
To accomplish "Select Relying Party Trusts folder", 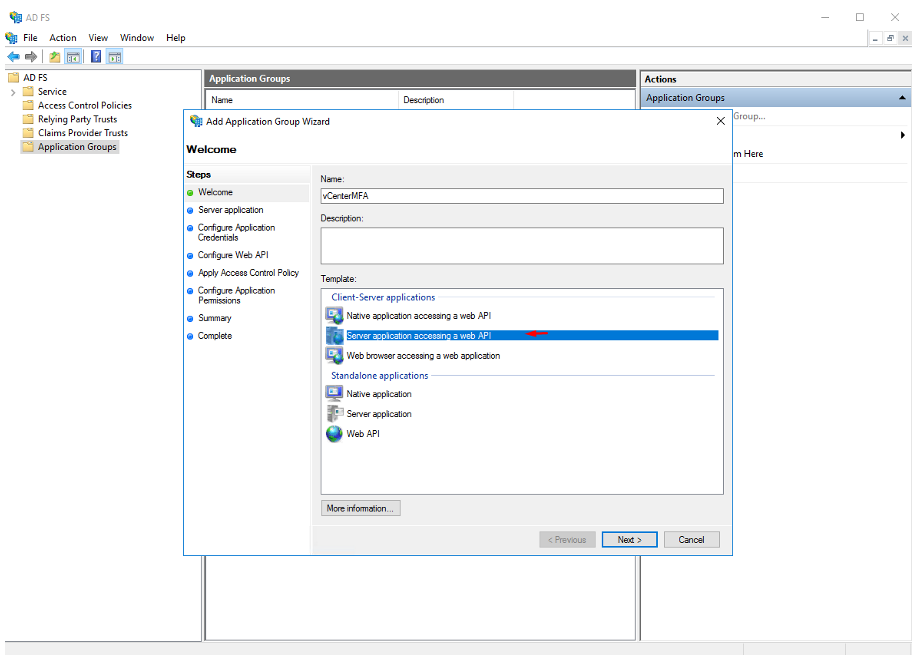I will pos(77,119).
